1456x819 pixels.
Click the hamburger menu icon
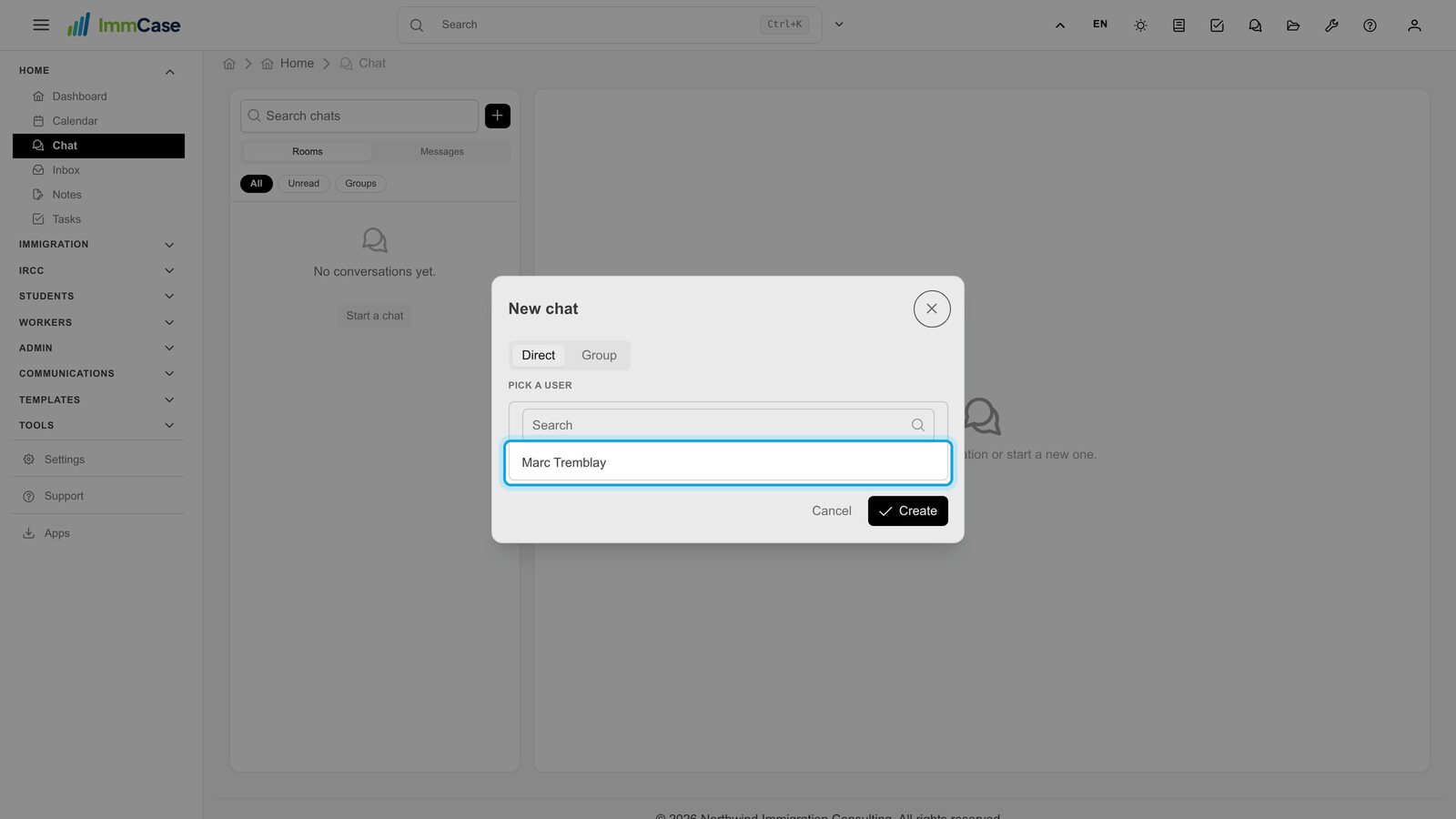pos(41,25)
